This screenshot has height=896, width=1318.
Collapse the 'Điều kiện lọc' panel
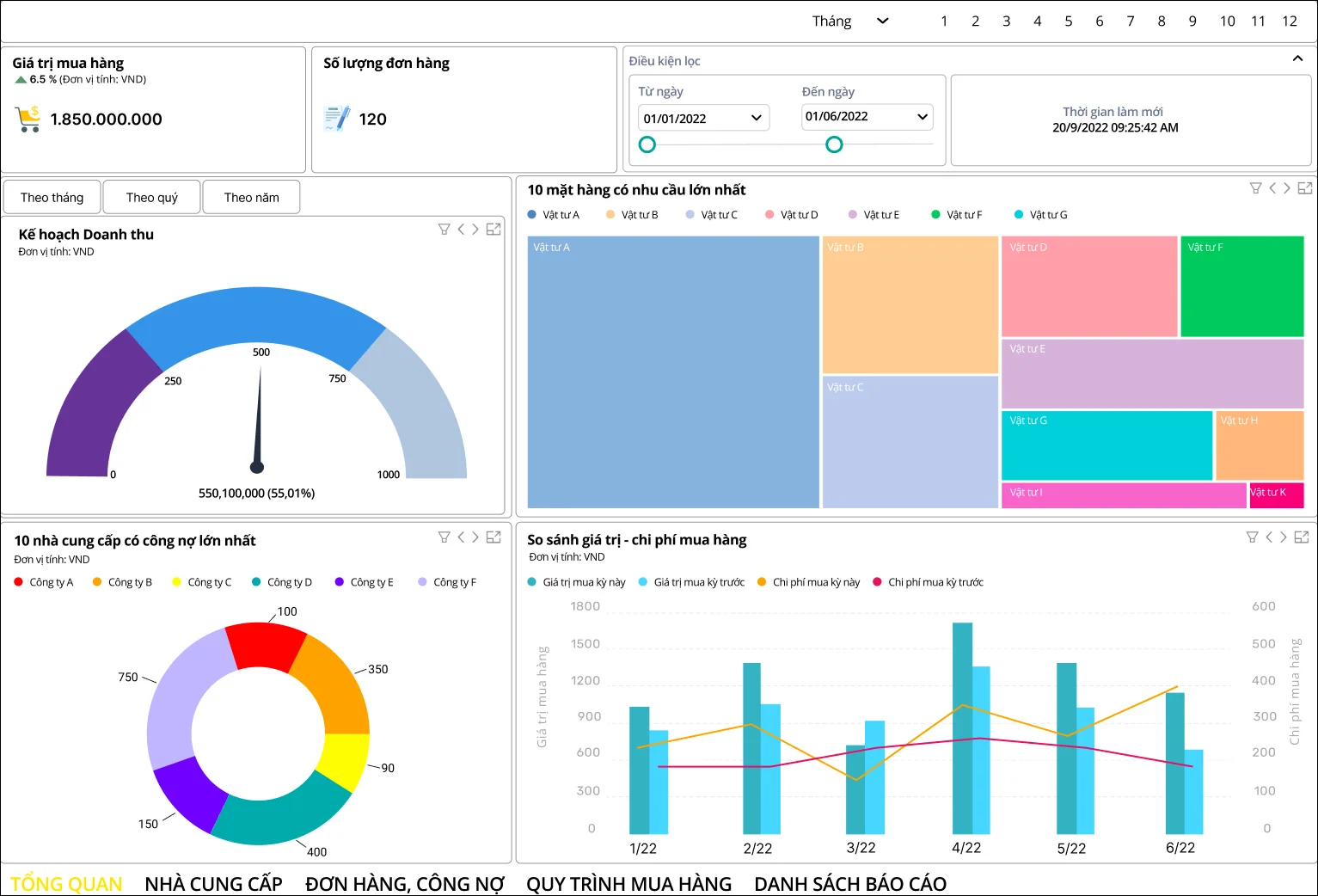(x=1297, y=58)
